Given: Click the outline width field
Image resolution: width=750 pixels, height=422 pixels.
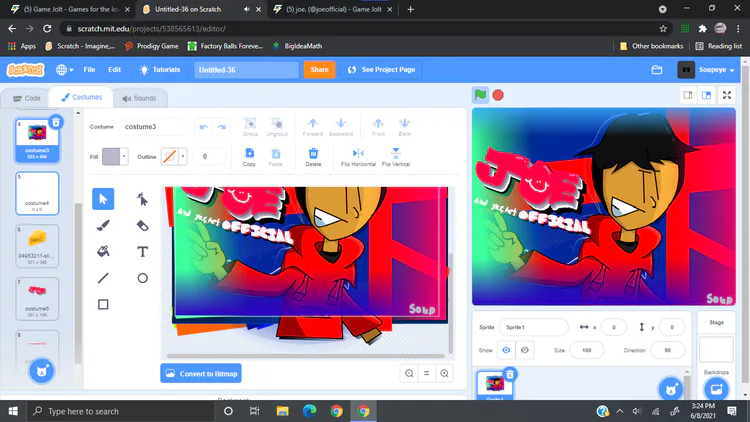Looking at the screenshot, I should point(207,156).
